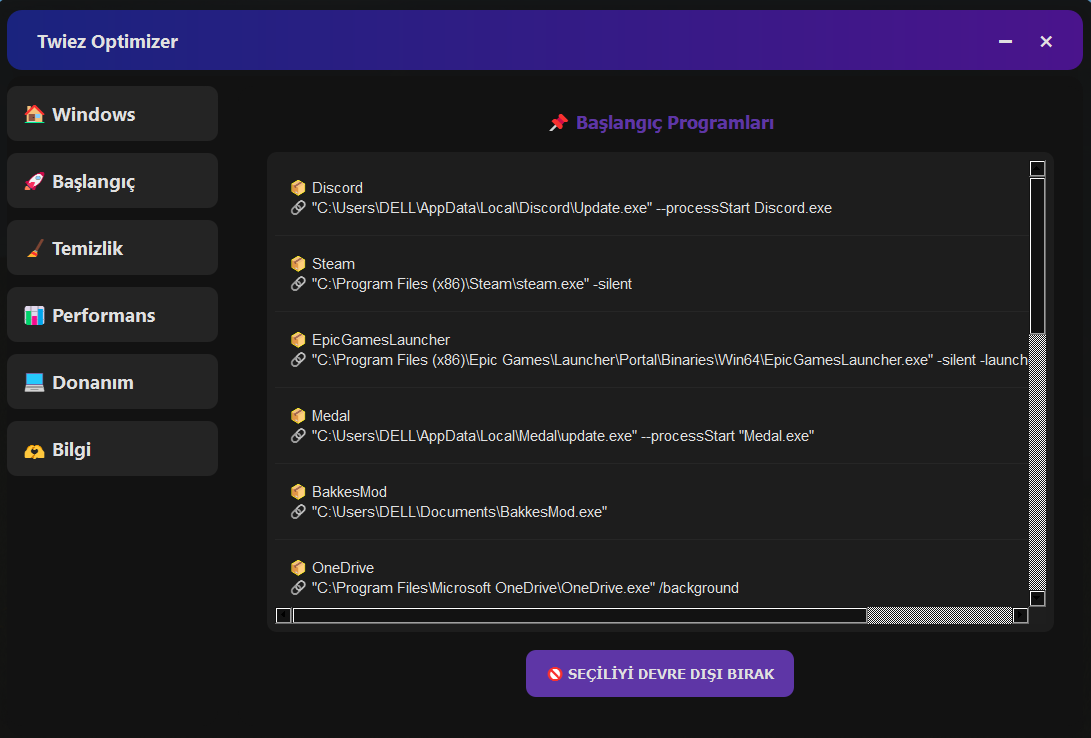Click the vertical scrollbar up arrow
Image resolution: width=1091 pixels, height=738 pixels.
click(1037, 168)
